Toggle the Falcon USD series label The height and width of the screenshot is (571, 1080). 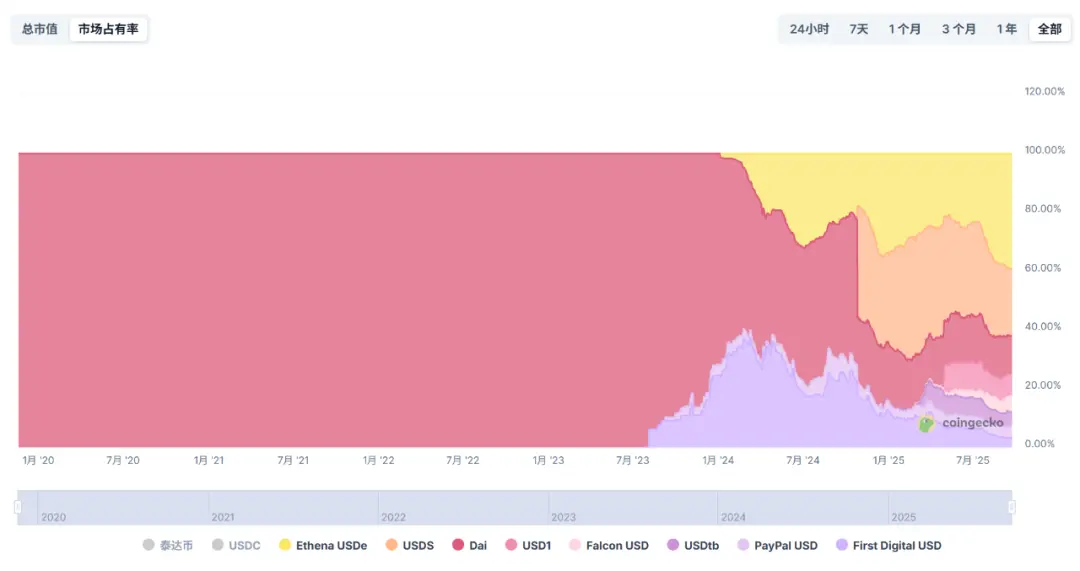[x=617, y=545]
